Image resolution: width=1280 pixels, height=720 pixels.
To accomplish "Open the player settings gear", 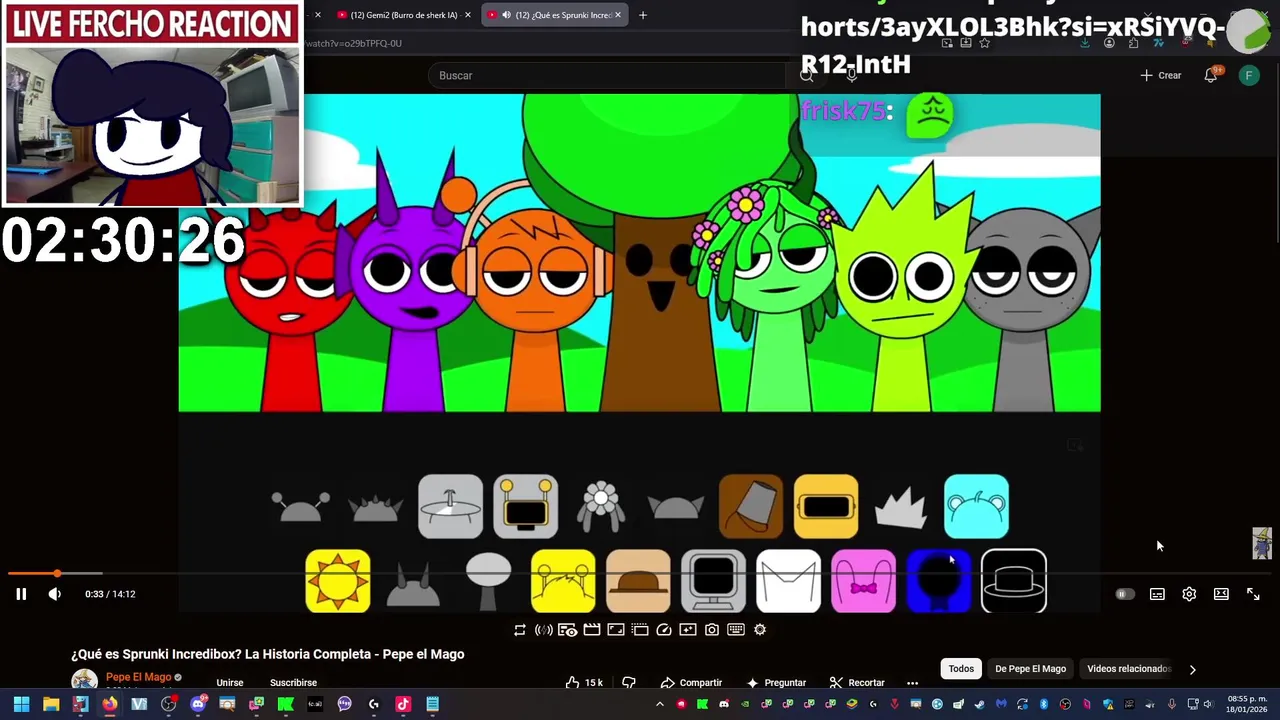I will click(x=1189, y=594).
